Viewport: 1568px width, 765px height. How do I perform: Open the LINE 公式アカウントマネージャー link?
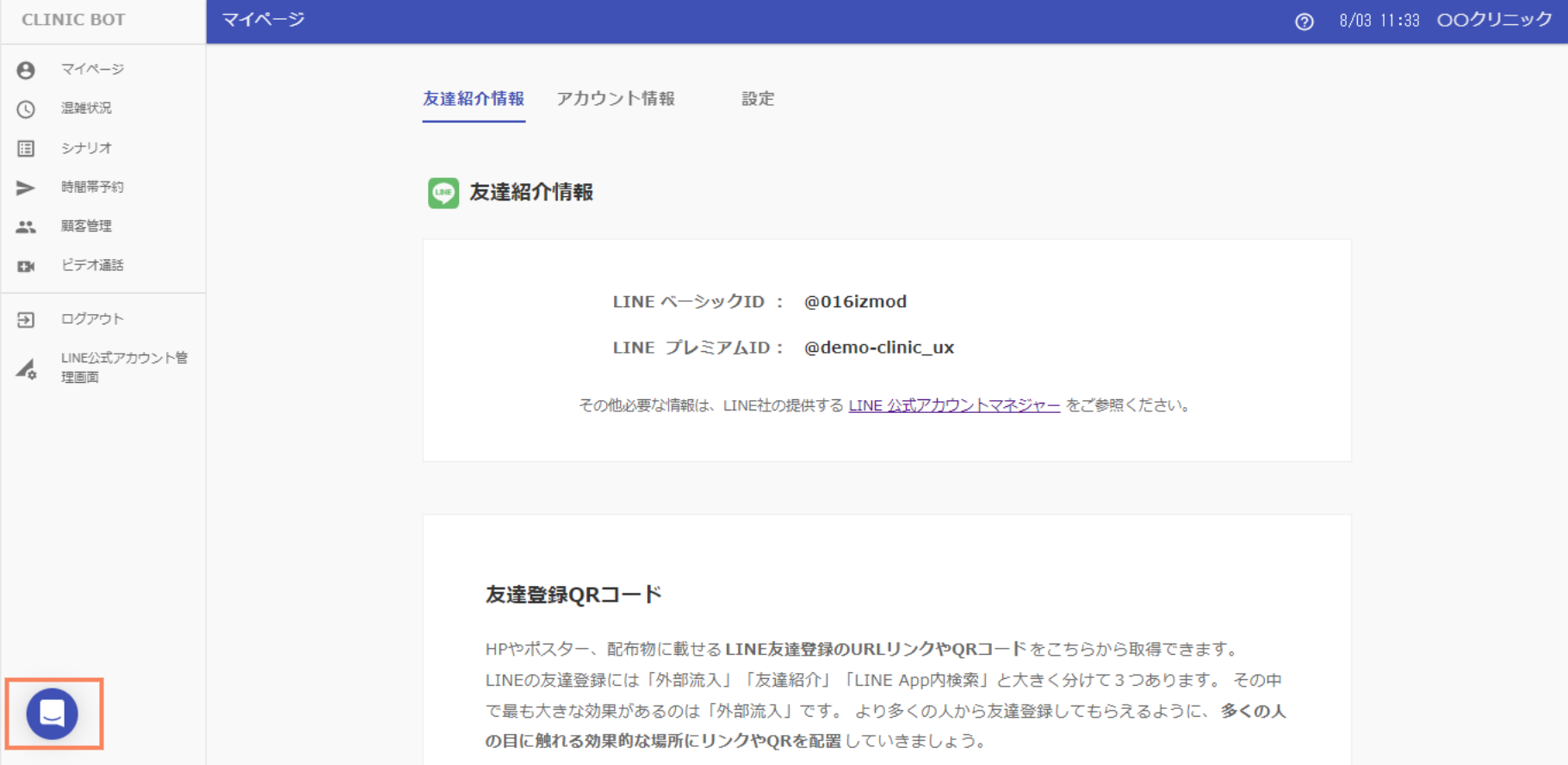pyautogui.click(x=954, y=405)
